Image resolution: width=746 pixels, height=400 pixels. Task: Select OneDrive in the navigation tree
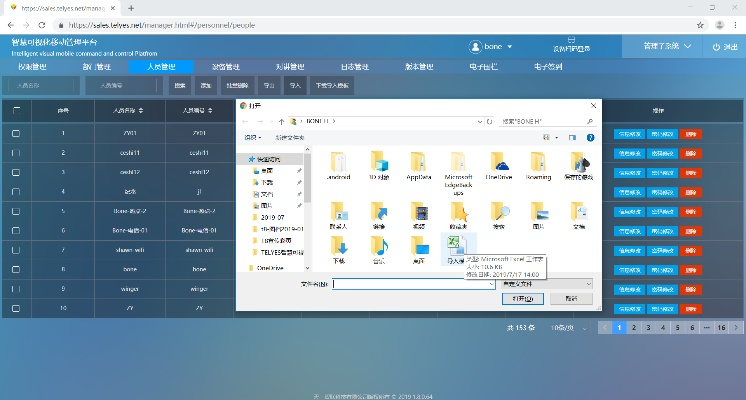pyautogui.click(x=271, y=268)
